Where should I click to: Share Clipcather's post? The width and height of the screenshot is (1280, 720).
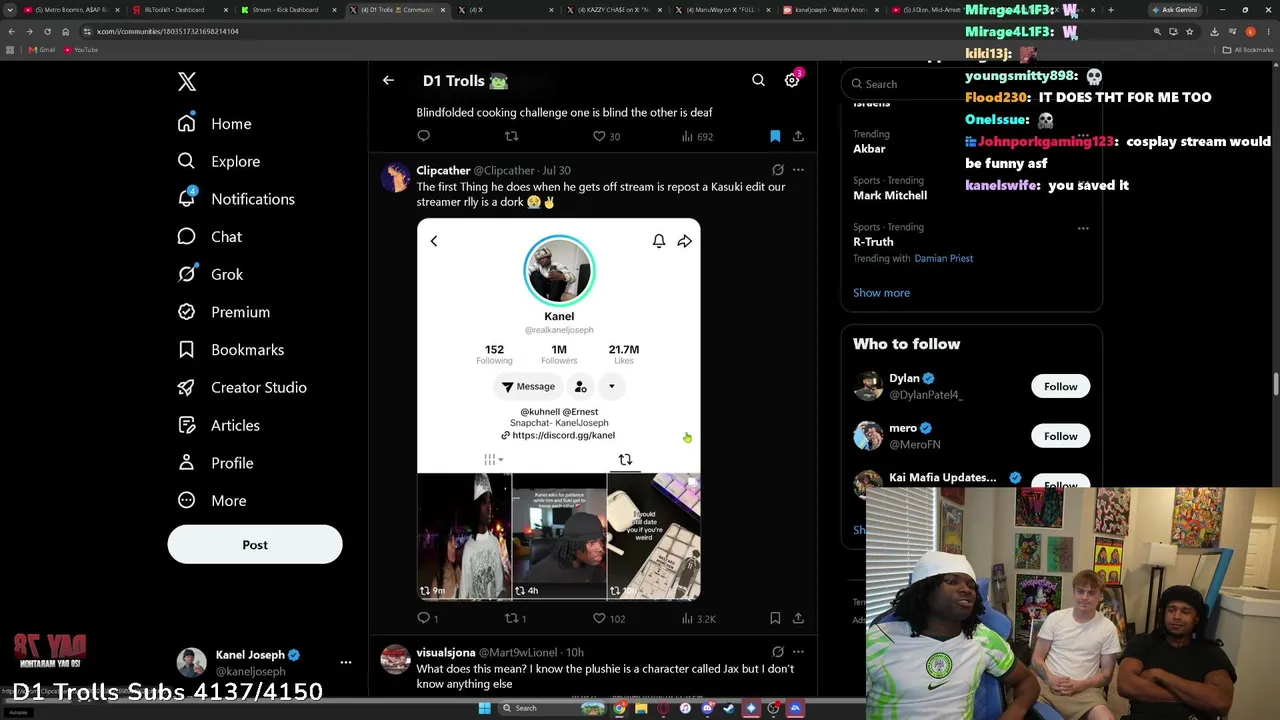(798, 619)
